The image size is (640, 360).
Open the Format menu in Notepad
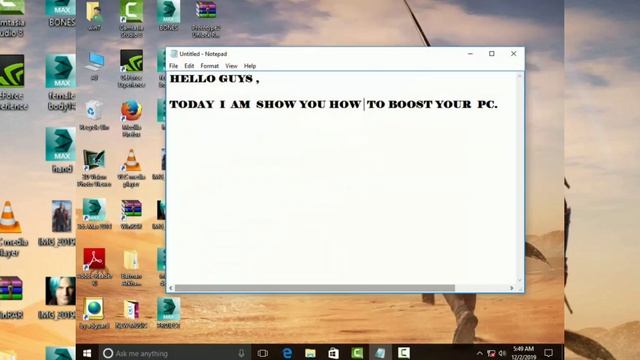click(x=209, y=66)
